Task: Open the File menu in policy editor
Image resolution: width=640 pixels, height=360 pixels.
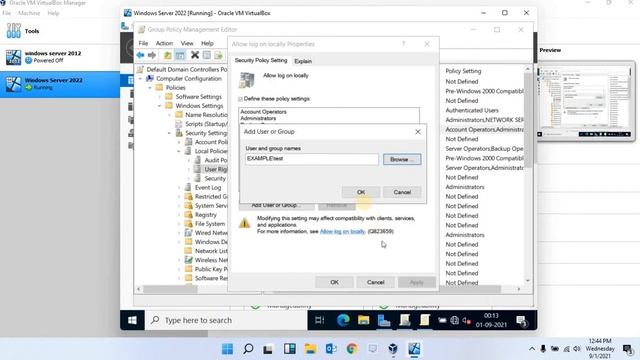Action: (x=143, y=43)
